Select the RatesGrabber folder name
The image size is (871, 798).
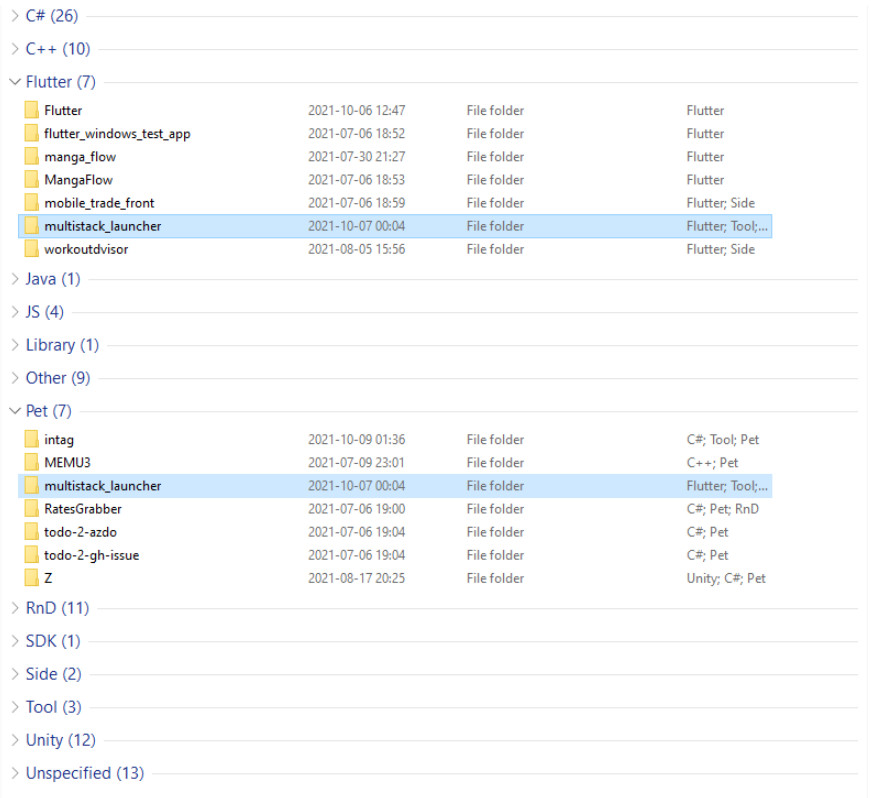[x=83, y=509]
